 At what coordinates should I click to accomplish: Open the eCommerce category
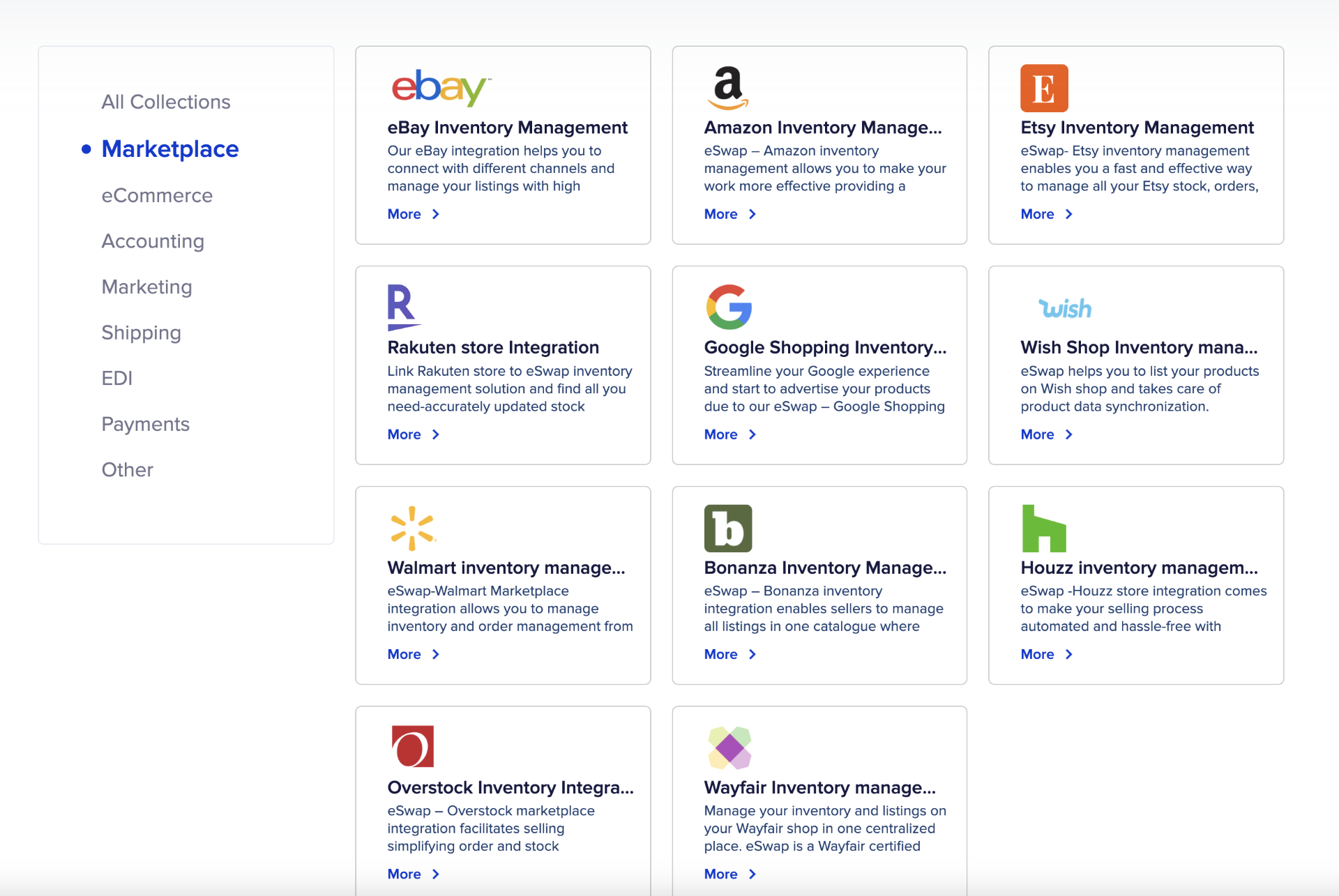(x=157, y=195)
